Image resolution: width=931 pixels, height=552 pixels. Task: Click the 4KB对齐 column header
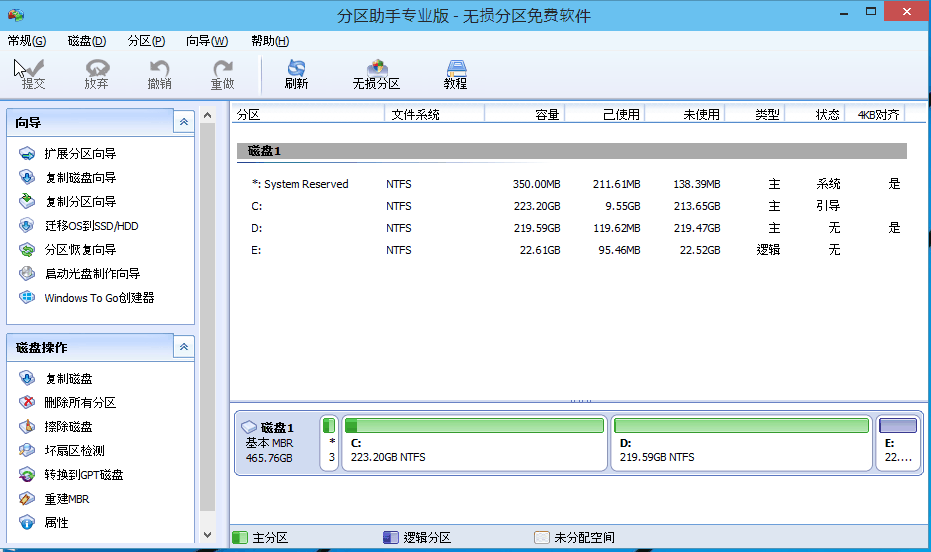coord(875,114)
